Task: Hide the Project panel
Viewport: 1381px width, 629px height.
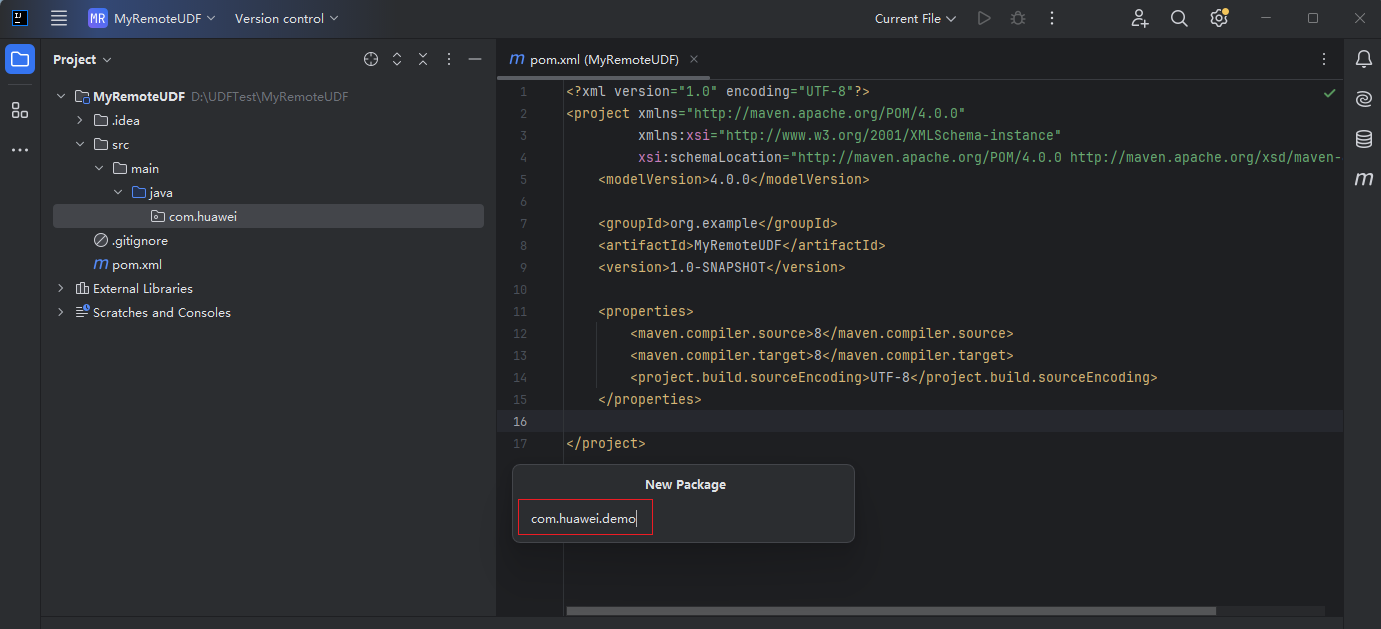Action: tap(475, 59)
